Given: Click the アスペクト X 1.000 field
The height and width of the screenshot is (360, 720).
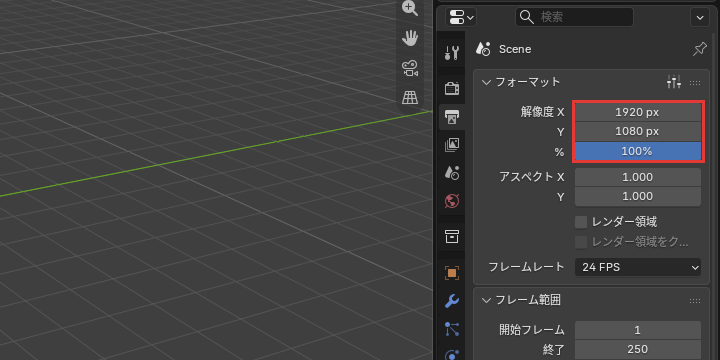Looking at the screenshot, I should 638,177.
